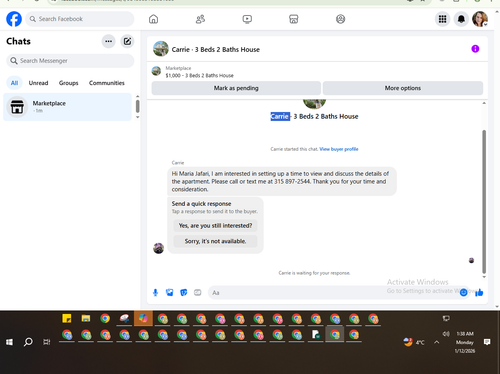Click conversation scrollbar up arrow

coord(484,103)
